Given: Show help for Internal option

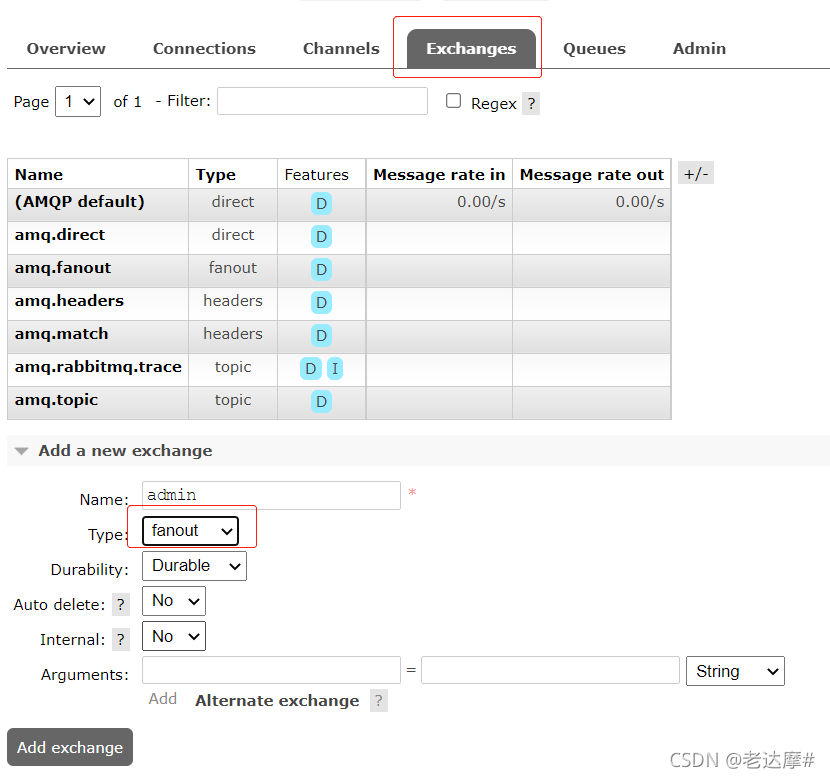Looking at the screenshot, I should tap(121, 639).
